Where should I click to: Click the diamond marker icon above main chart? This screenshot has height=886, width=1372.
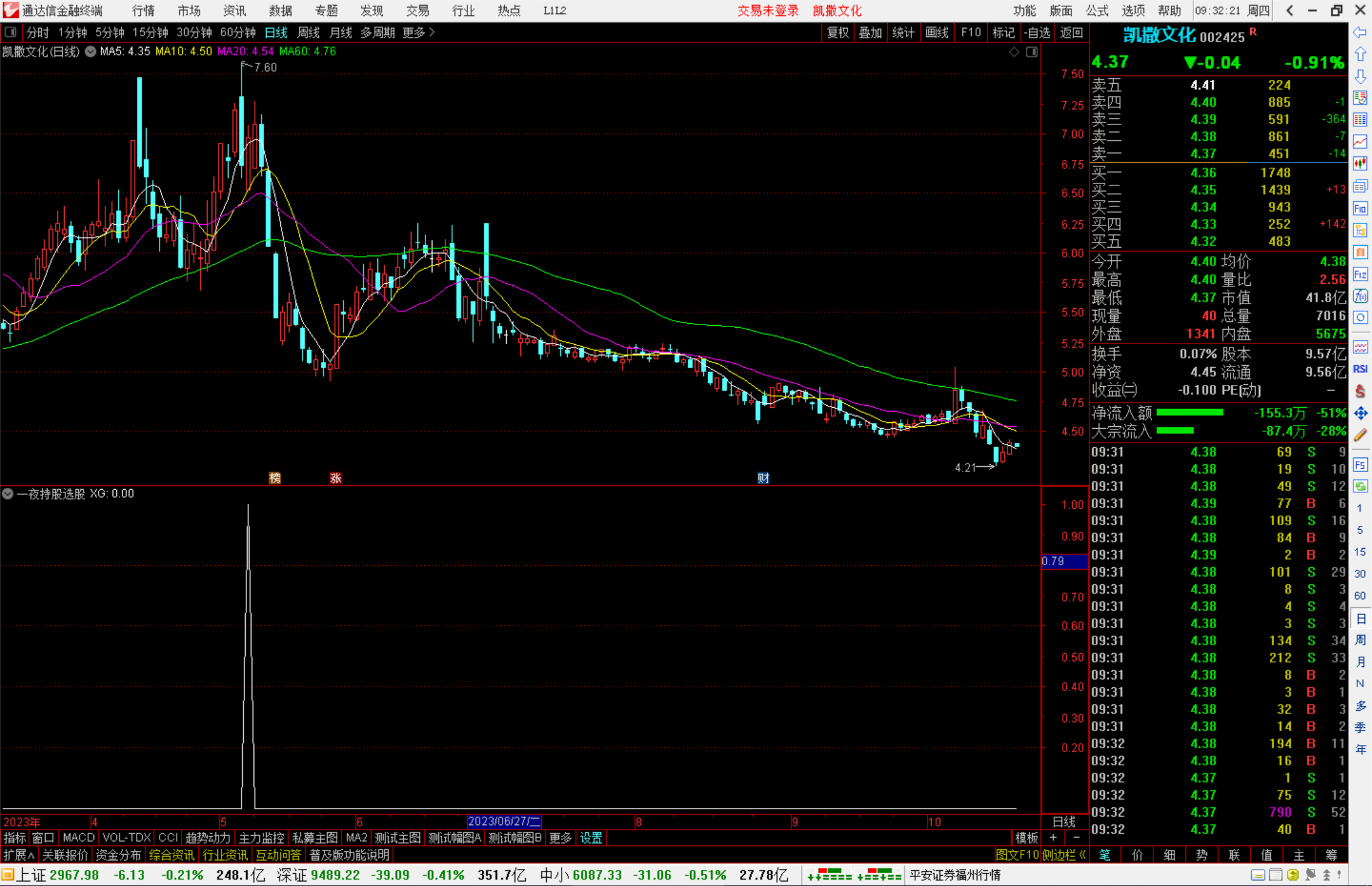pos(1014,52)
